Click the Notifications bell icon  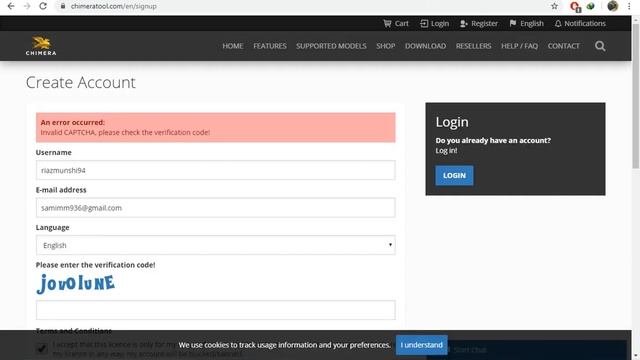coord(558,24)
